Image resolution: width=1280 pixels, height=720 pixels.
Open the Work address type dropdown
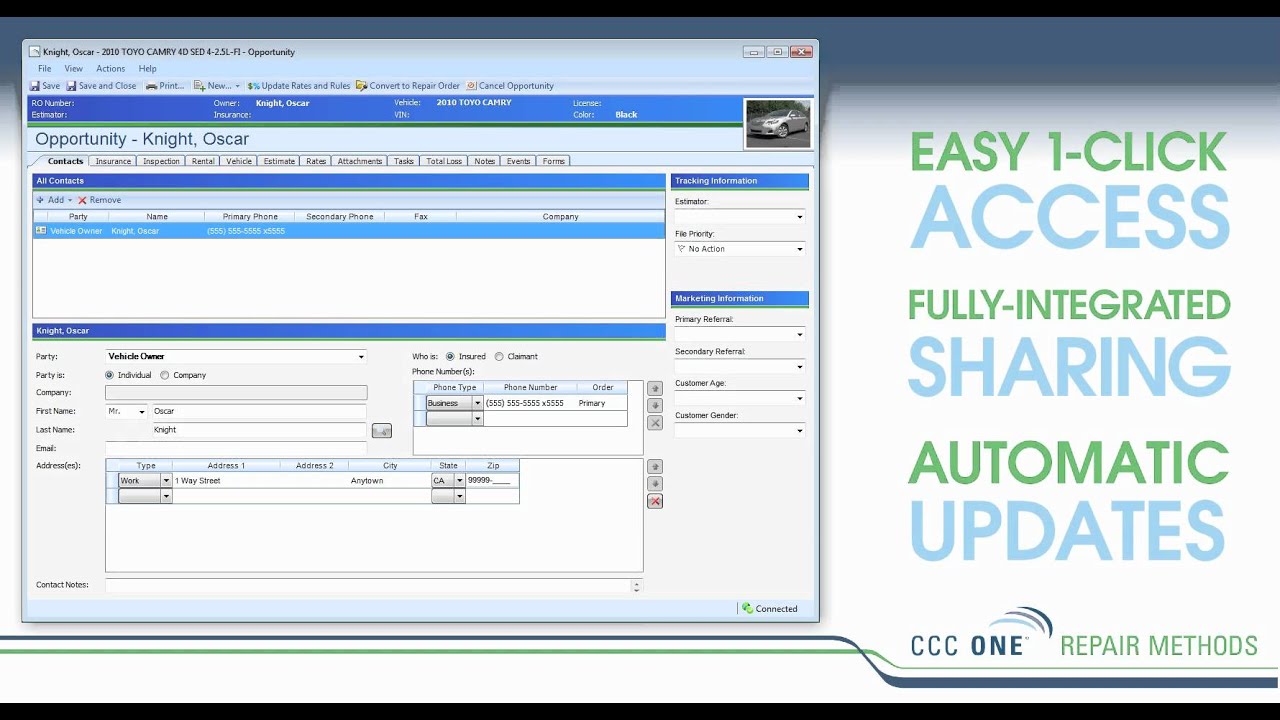(166, 481)
